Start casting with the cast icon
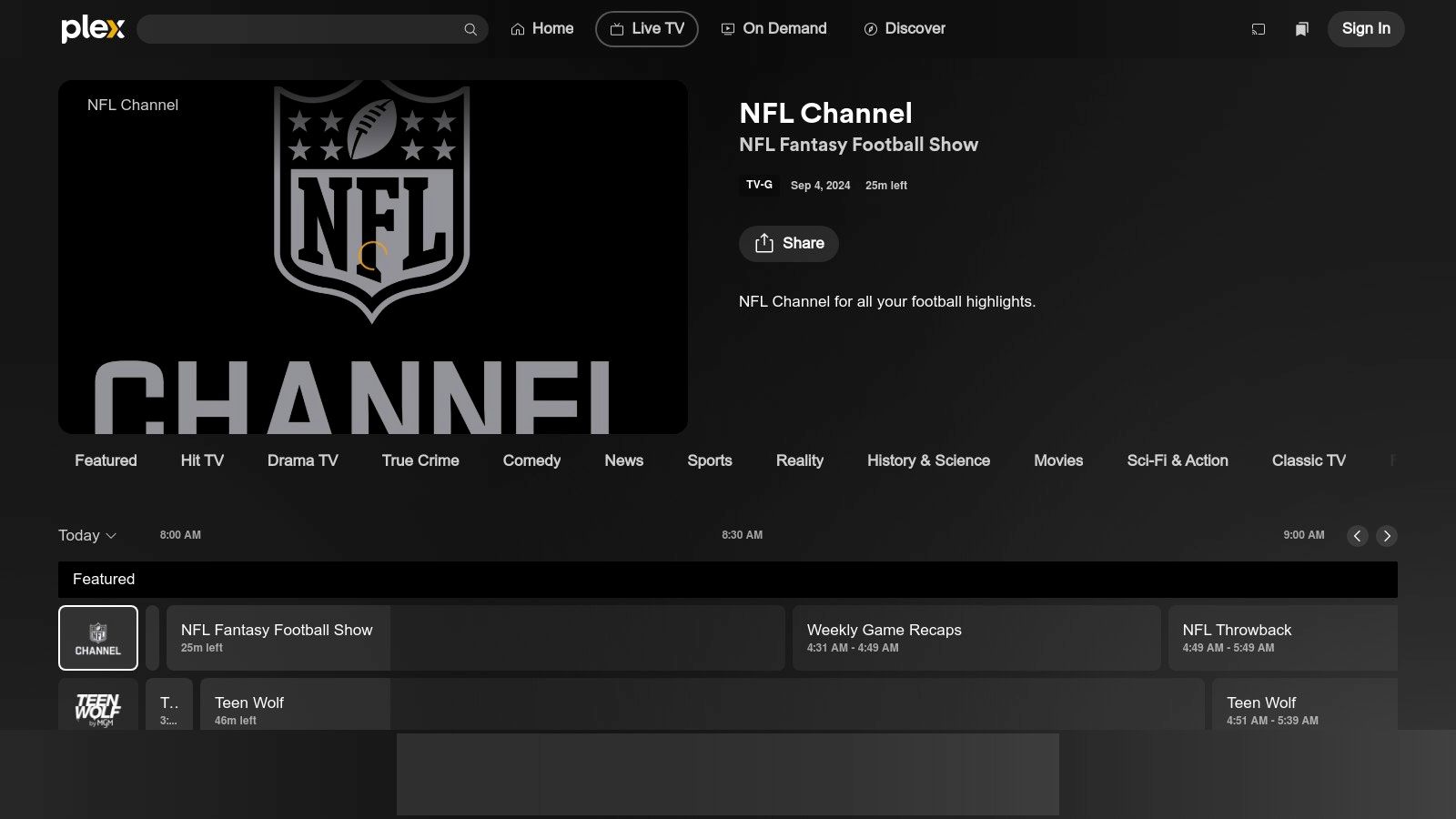Screen dimensions: 1456x819 (1258, 28)
